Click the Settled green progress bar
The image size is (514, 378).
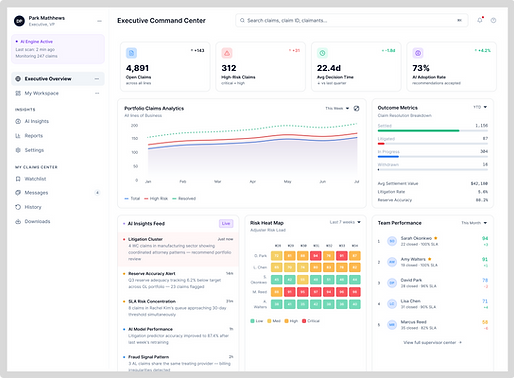(x=418, y=131)
